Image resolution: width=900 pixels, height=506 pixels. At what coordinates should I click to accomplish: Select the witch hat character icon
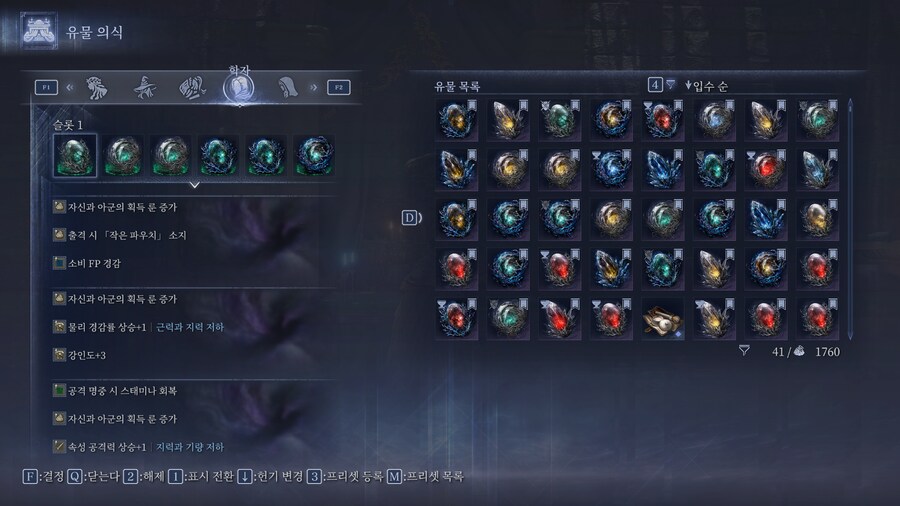(x=145, y=88)
